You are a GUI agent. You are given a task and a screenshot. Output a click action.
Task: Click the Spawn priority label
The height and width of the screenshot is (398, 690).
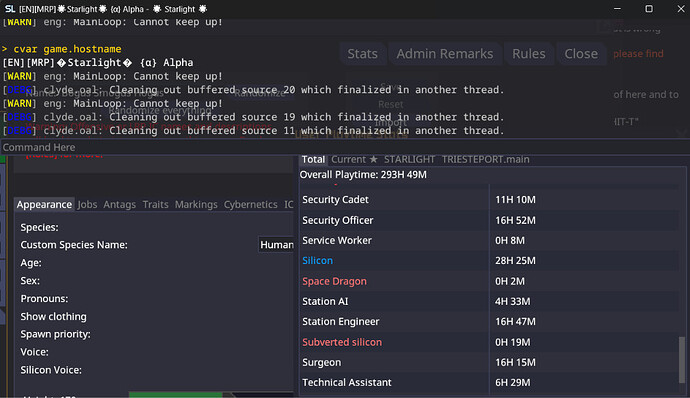(x=55, y=334)
